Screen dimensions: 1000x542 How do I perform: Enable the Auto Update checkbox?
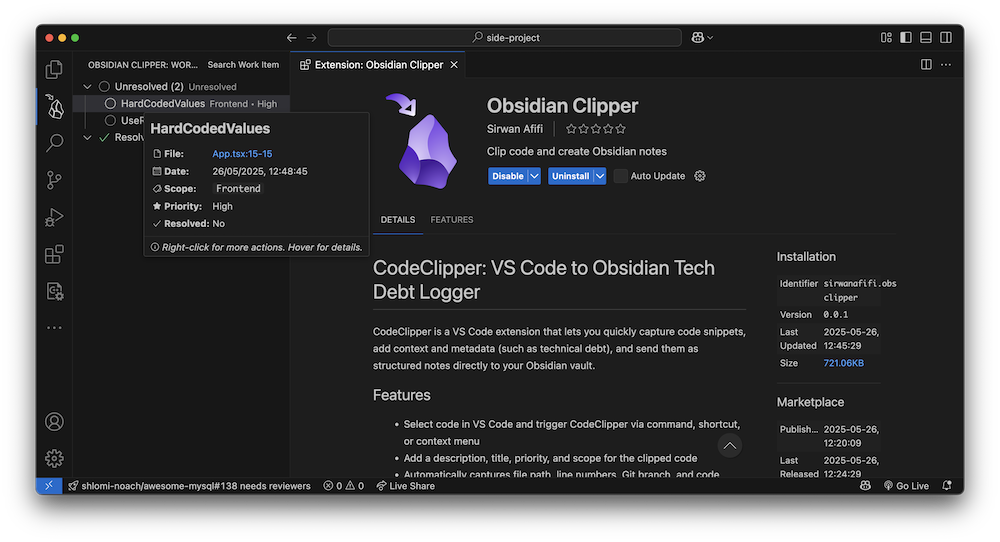(x=620, y=176)
